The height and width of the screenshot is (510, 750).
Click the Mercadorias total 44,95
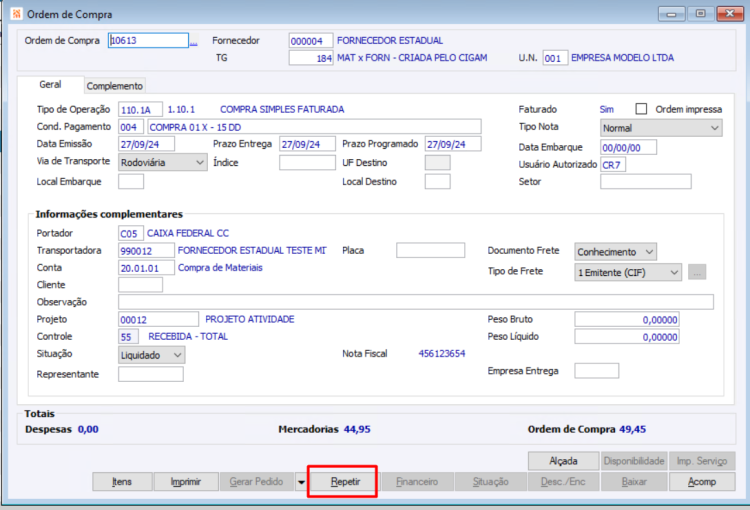(x=357, y=429)
